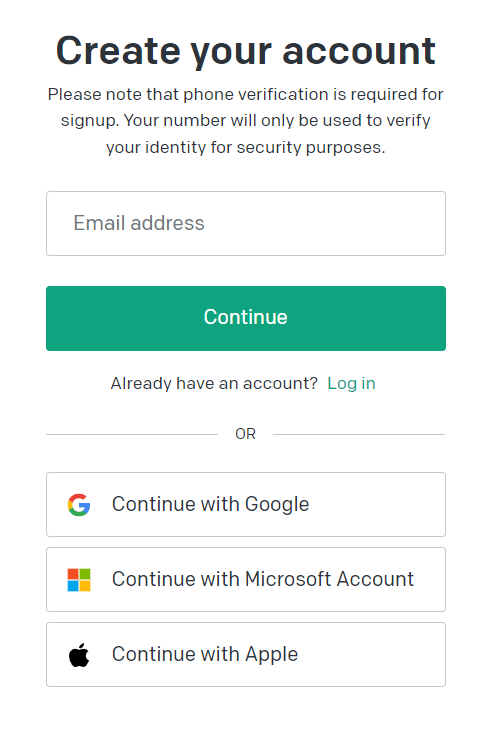The image size is (492, 735).
Task: Click the Microsoft four-square logo icon
Action: tap(79, 580)
